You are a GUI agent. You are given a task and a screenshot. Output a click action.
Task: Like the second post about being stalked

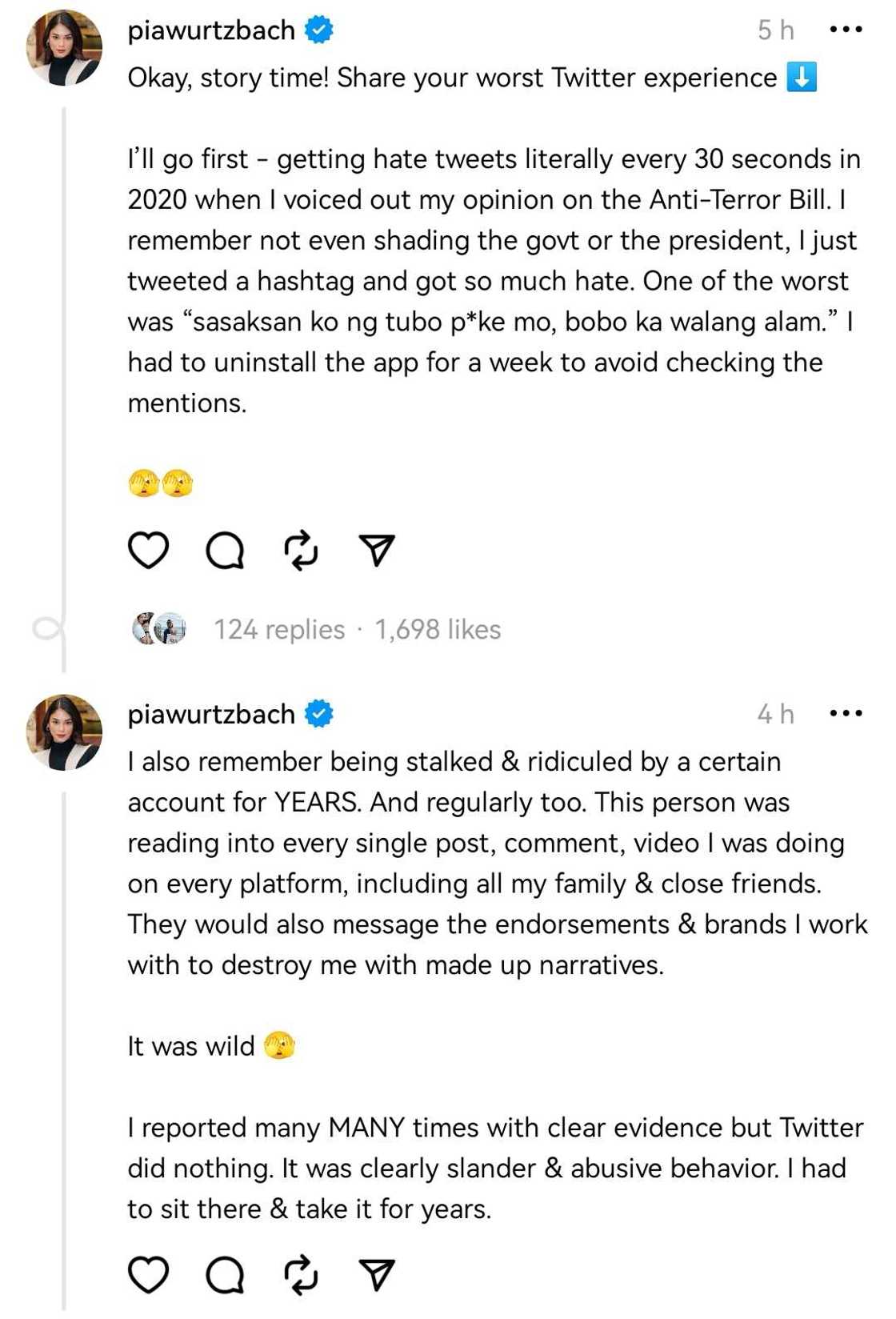149,1275
